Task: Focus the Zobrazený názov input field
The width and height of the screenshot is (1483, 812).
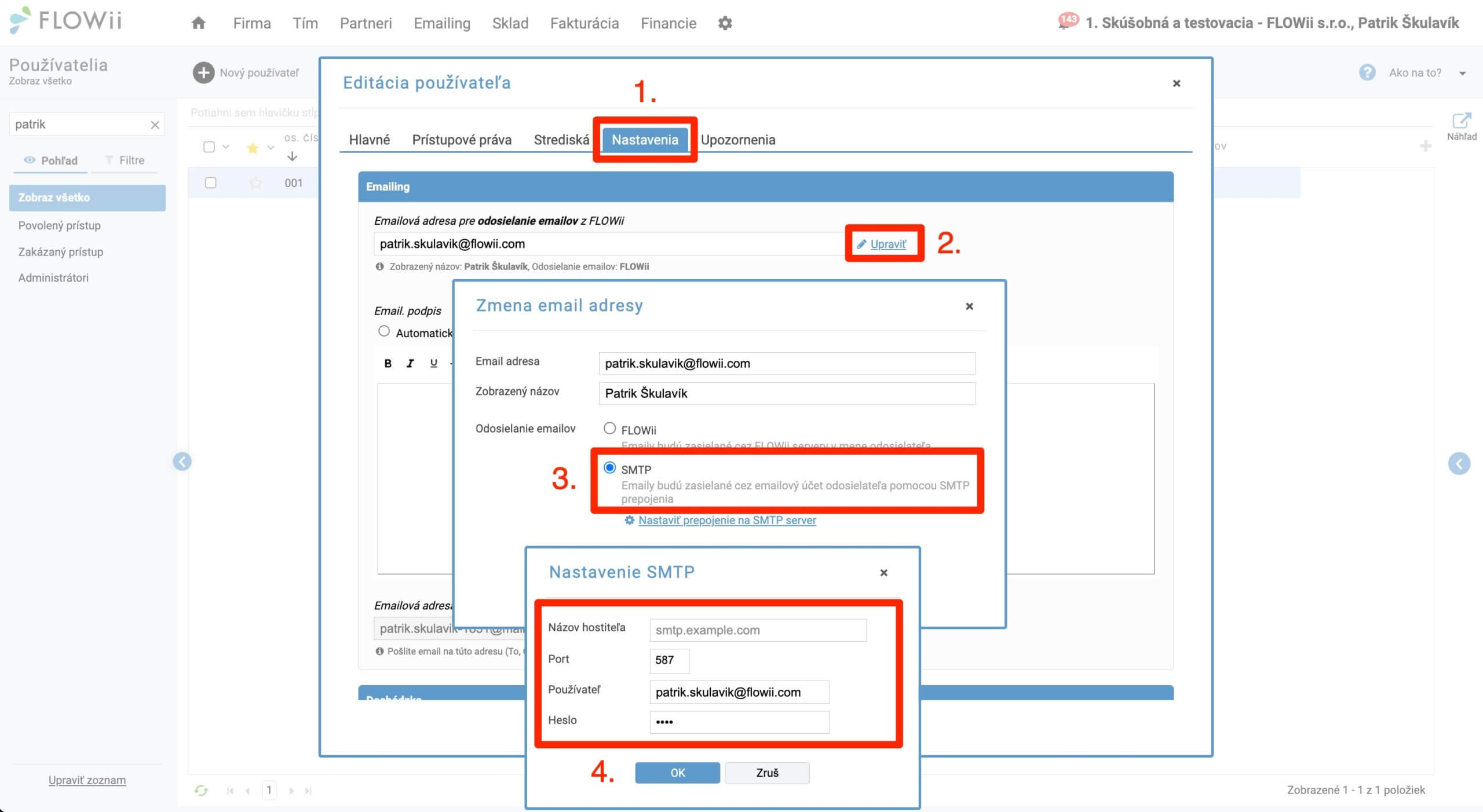Action: (x=787, y=393)
